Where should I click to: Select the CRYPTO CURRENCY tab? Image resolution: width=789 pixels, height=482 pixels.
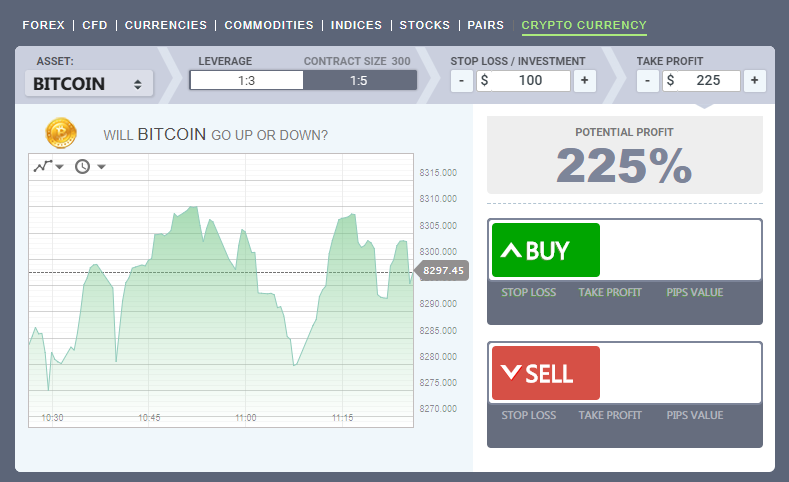pyautogui.click(x=584, y=25)
